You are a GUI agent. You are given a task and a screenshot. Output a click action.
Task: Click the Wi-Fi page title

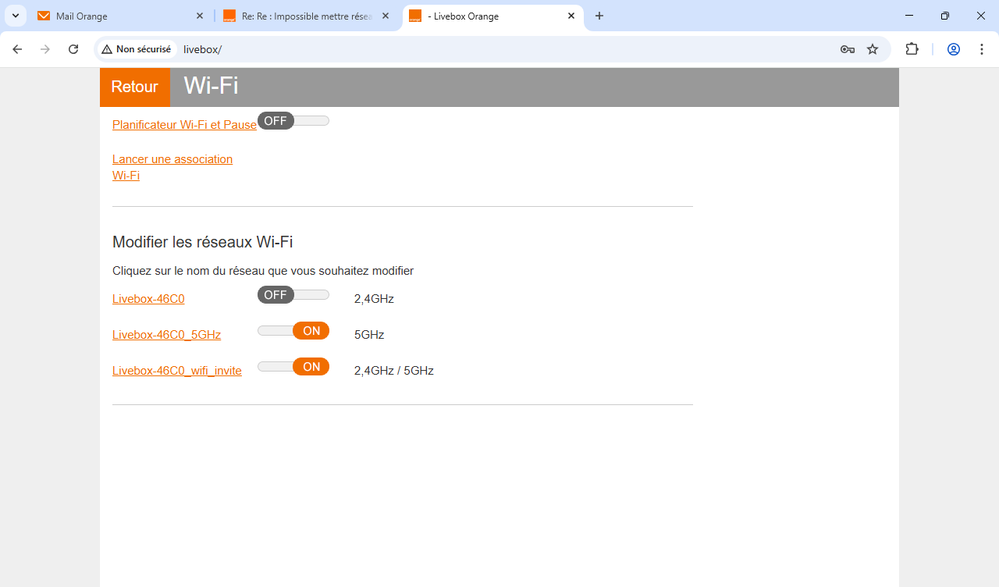coord(211,85)
